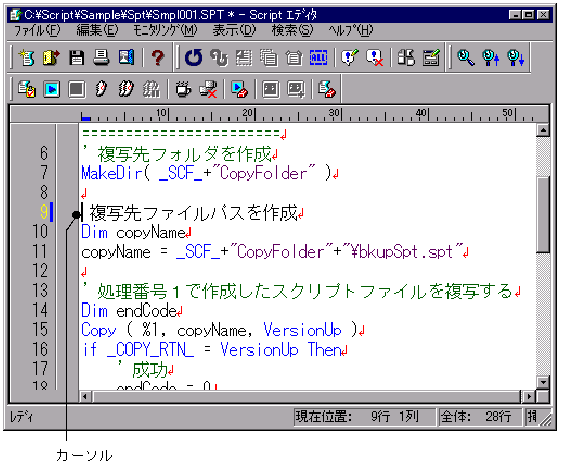Click the MakeDir code line
The height and width of the screenshot is (468, 562).
click(x=210, y=173)
